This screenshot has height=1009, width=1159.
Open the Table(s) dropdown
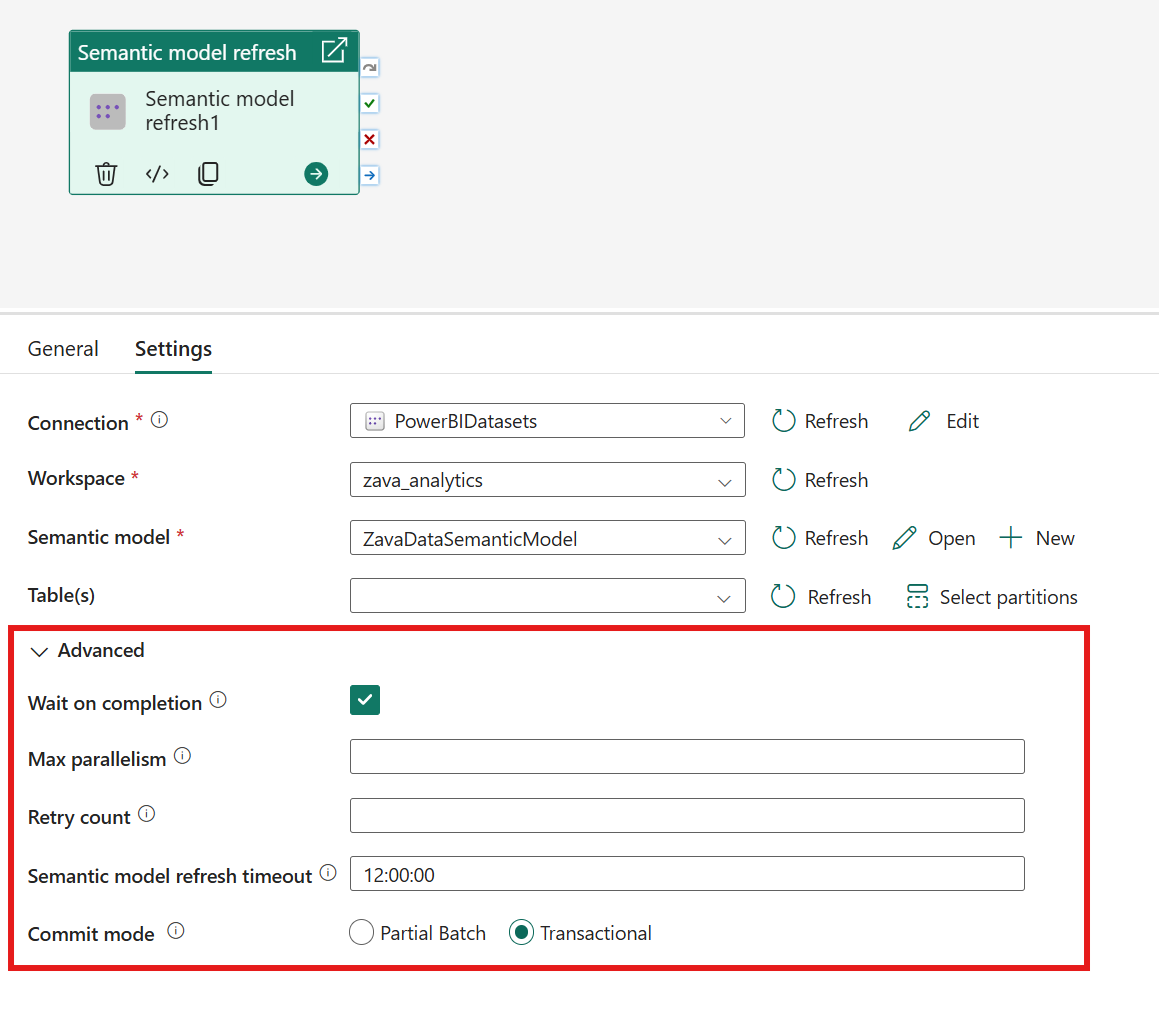pyautogui.click(x=547, y=596)
